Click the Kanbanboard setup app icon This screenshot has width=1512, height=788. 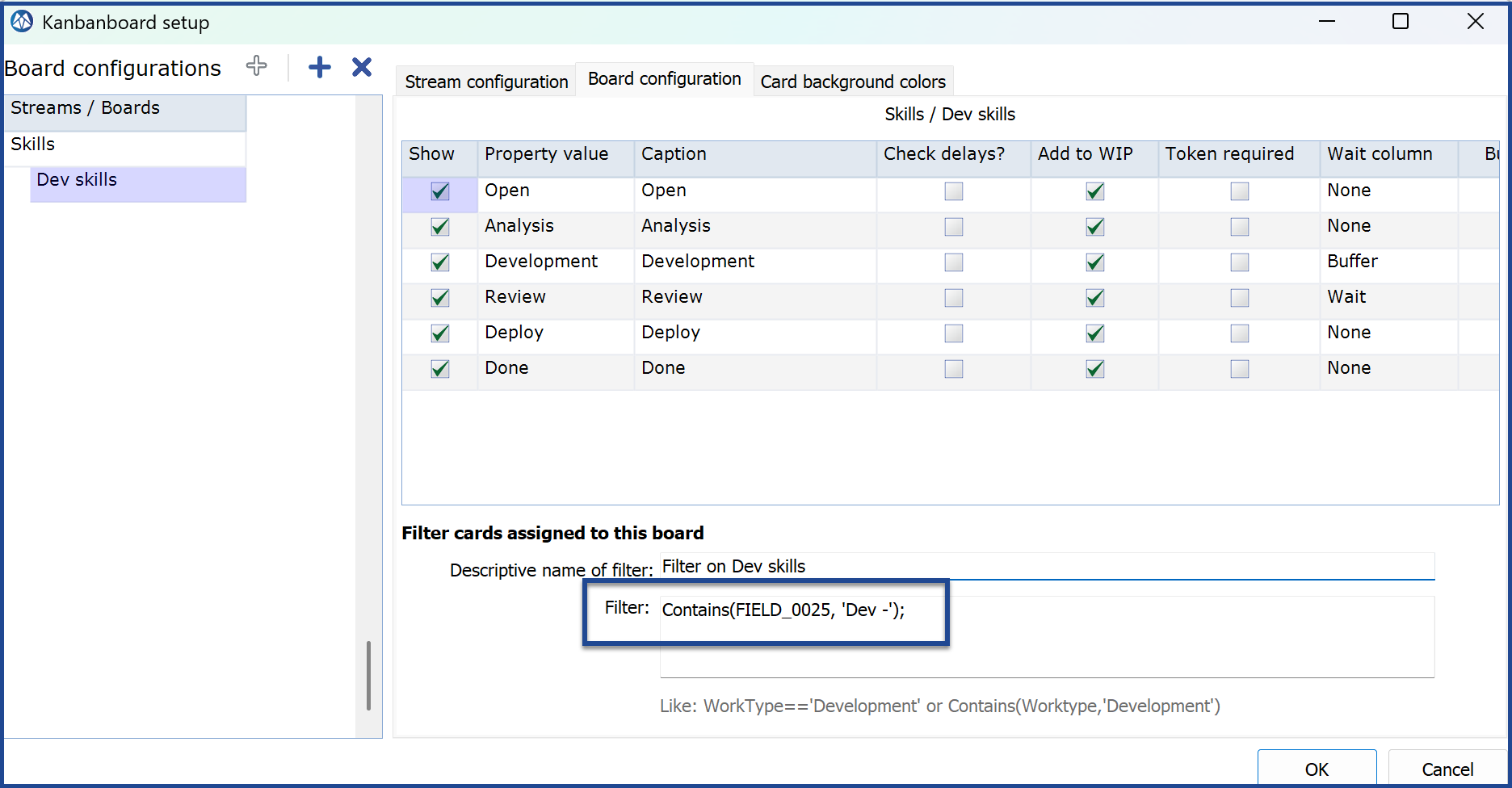[x=22, y=22]
